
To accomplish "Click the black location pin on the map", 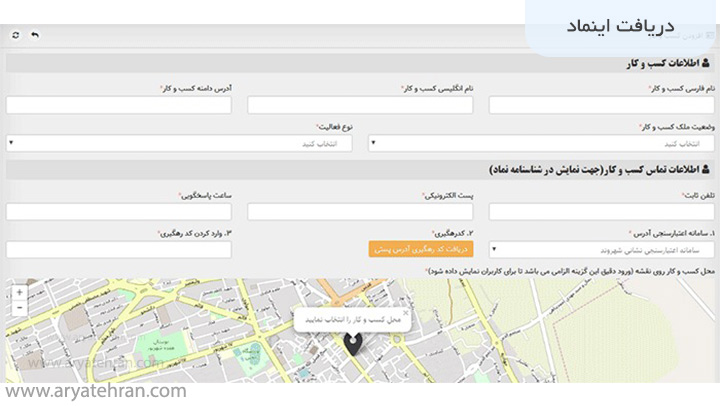I will pyautogui.click(x=353, y=344).
